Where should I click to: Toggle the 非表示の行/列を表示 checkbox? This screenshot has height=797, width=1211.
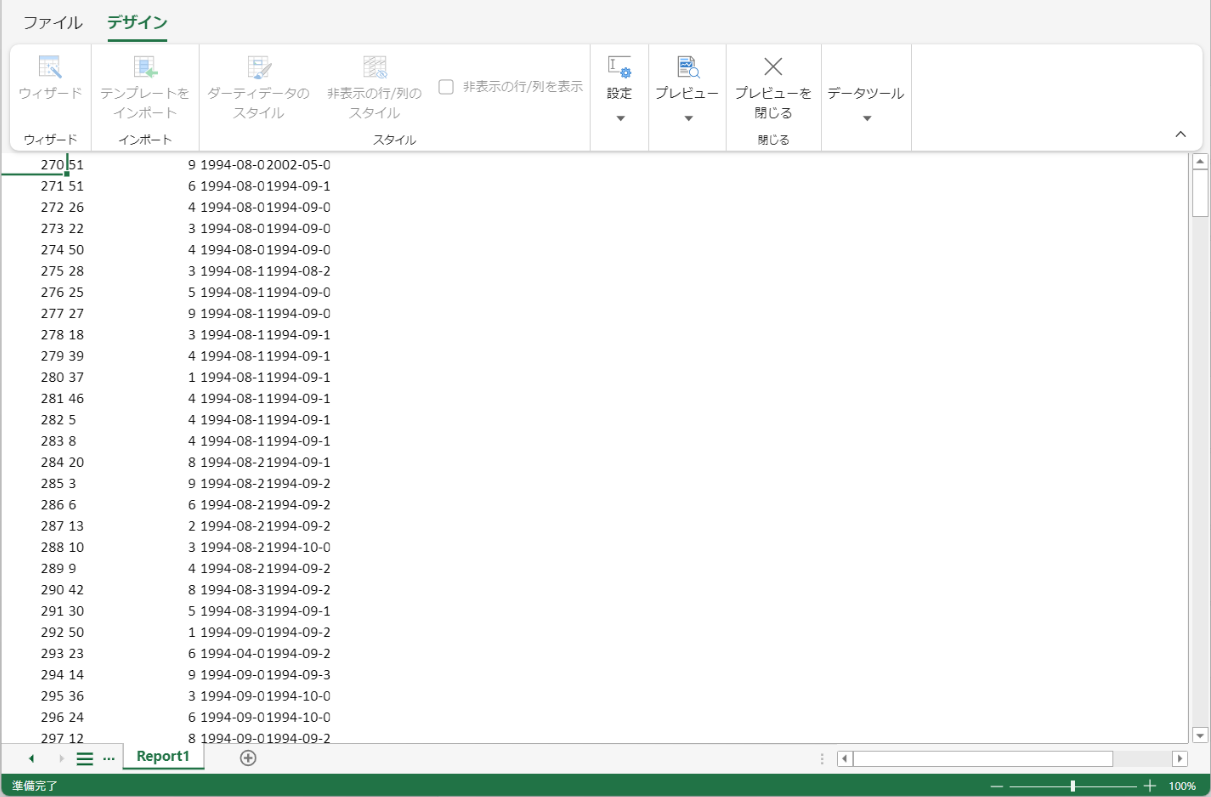pos(446,87)
